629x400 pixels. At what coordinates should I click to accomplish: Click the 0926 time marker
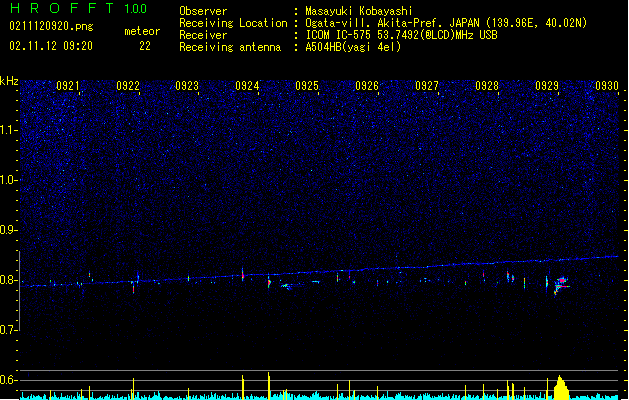(x=367, y=86)
